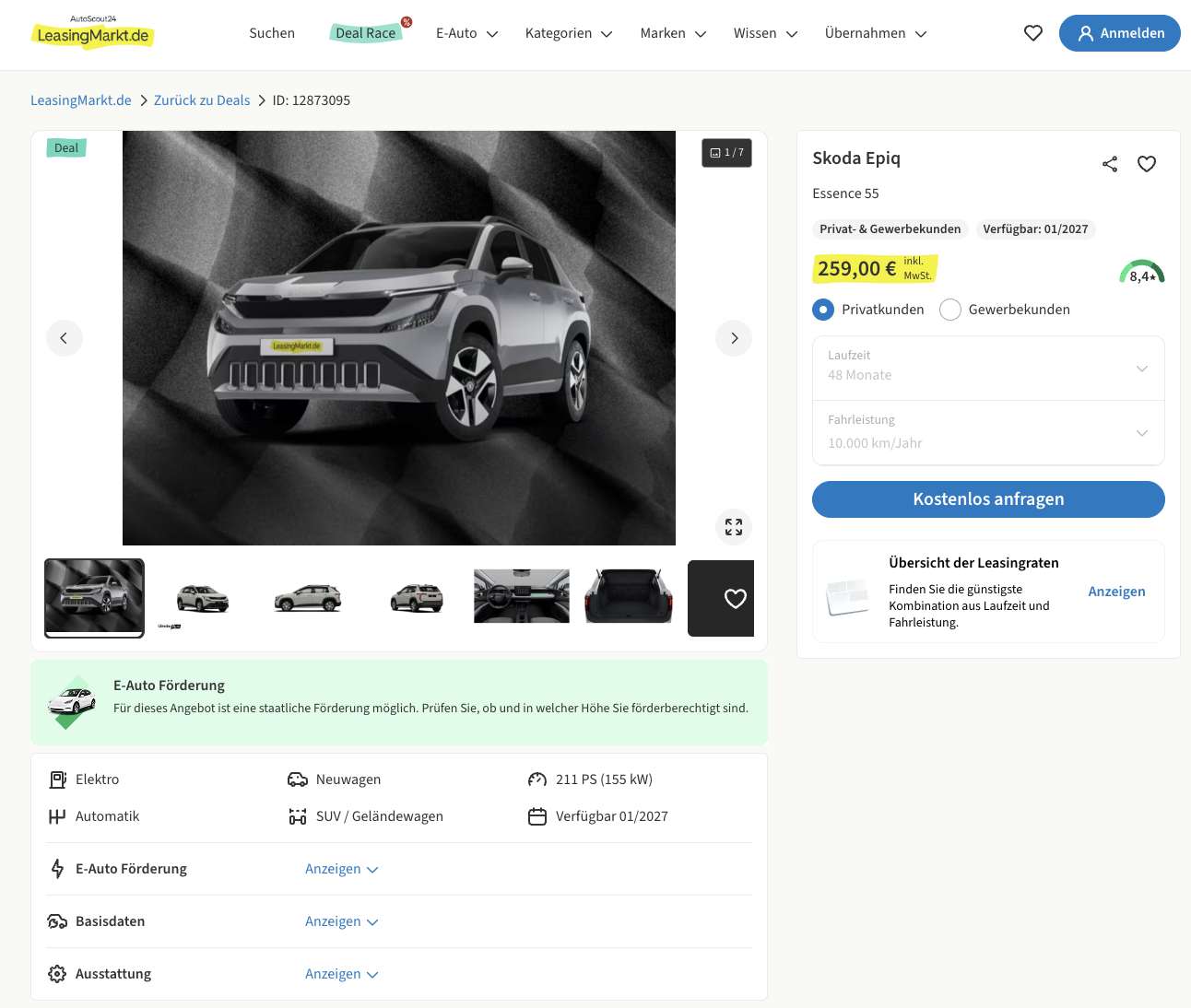Click the heart tile in thumbnail strip
This screenshot has width=1191, height=1008.
[721, 599]
